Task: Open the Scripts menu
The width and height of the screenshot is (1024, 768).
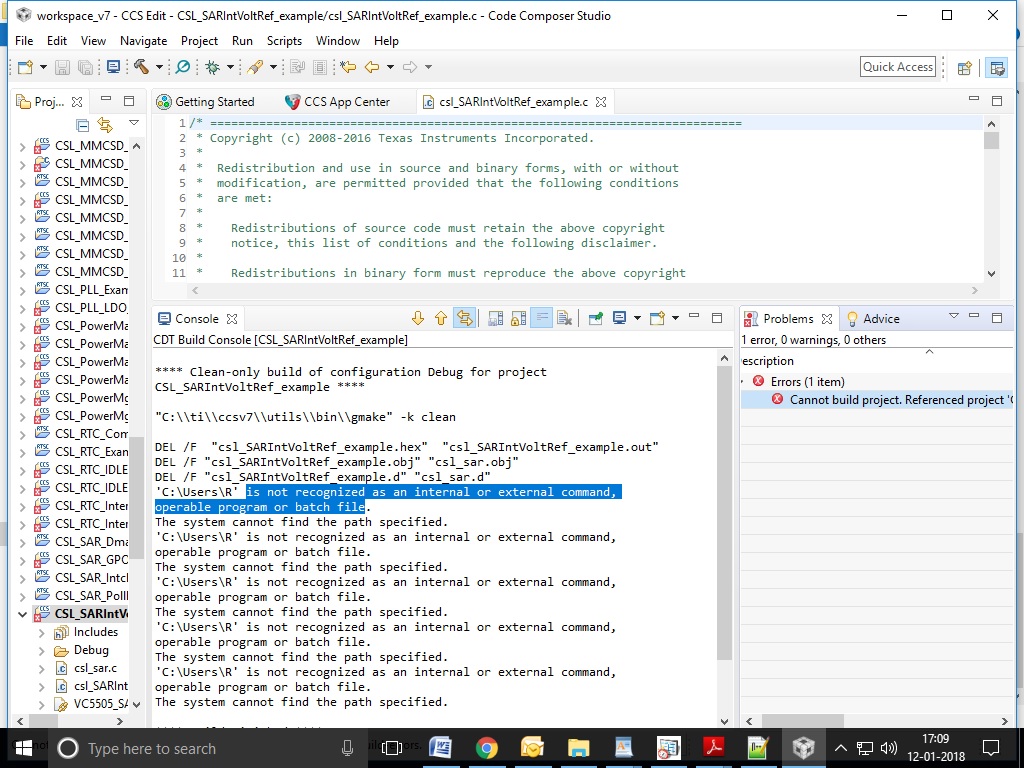Action: tap(284, 40)
